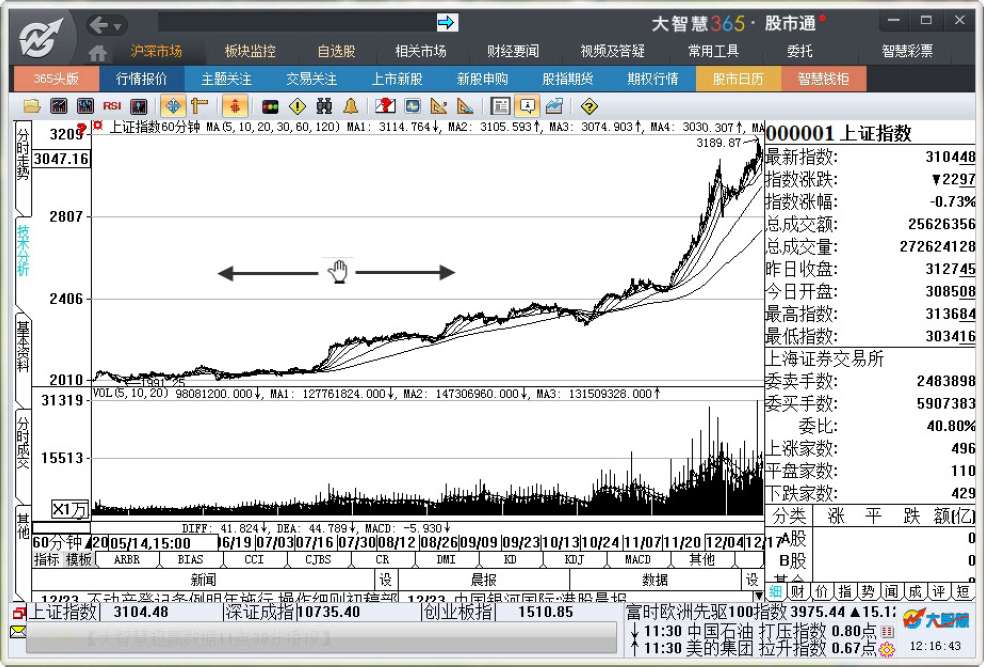Open the 智慧钱柜 tab
This screenshot has height=667, width=984.
(x=823, y=79)
